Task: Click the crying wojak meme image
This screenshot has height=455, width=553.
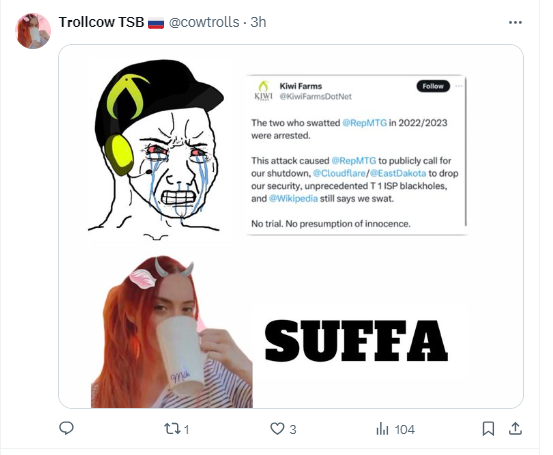Action: point(156,150)
